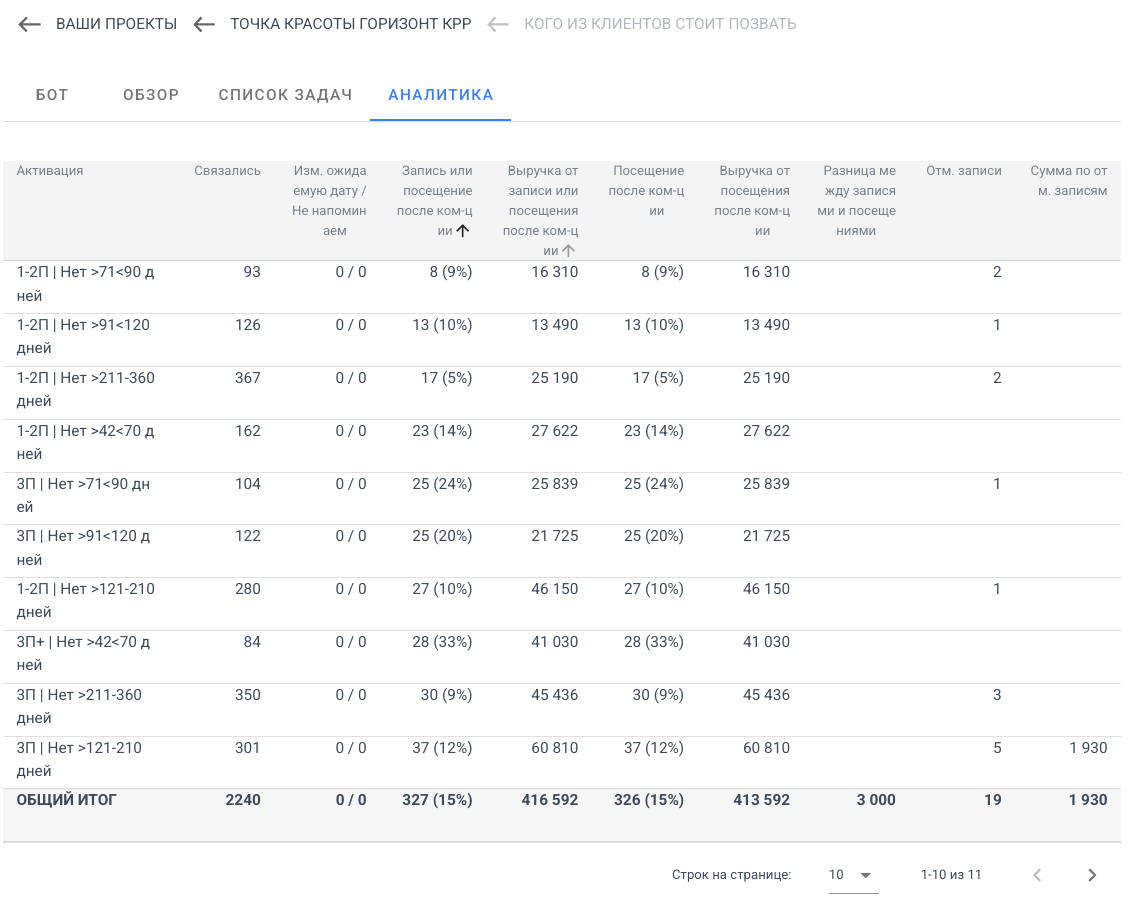Click Сумма по отм. записям header

tap(1069, 181)
